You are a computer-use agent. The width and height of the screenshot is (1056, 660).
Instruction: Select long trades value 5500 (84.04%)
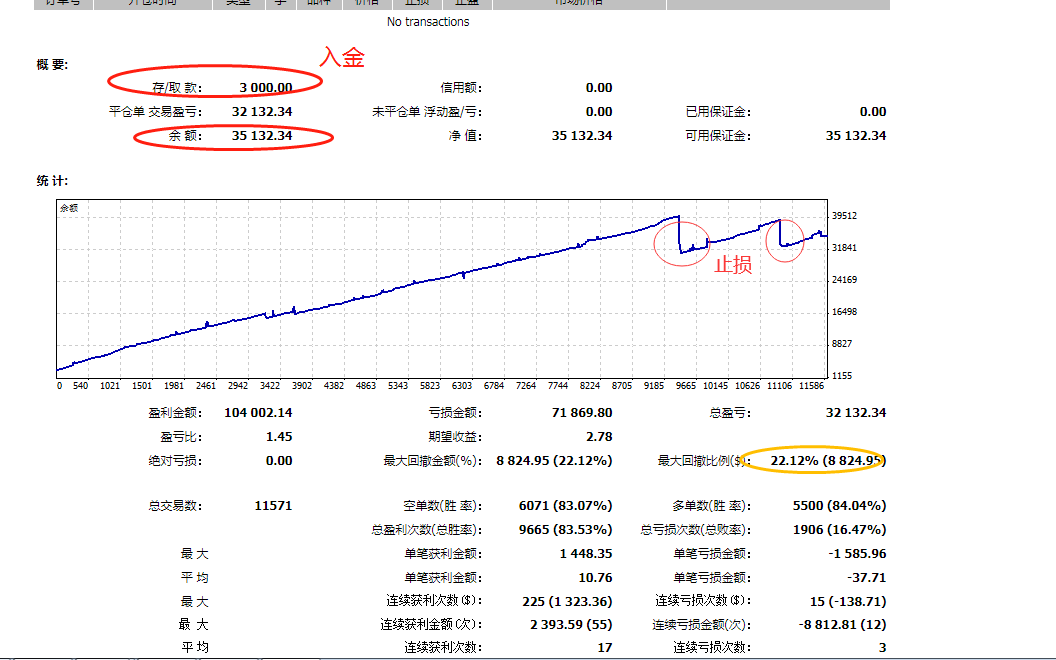(x=839, y=506)
